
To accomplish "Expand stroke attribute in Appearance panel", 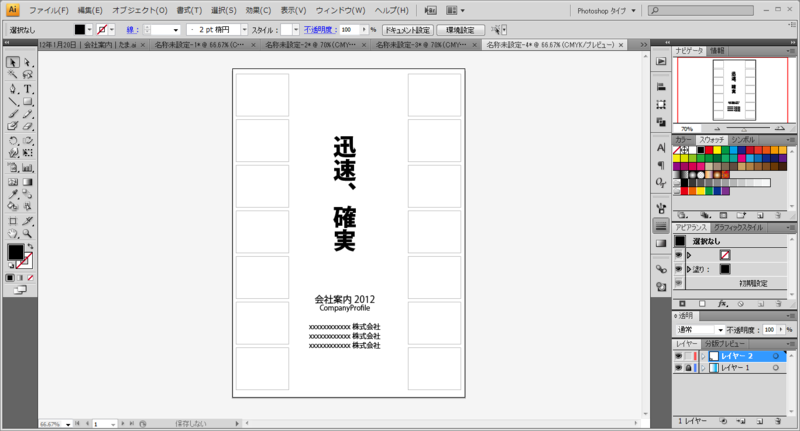I will click(689, 255).
